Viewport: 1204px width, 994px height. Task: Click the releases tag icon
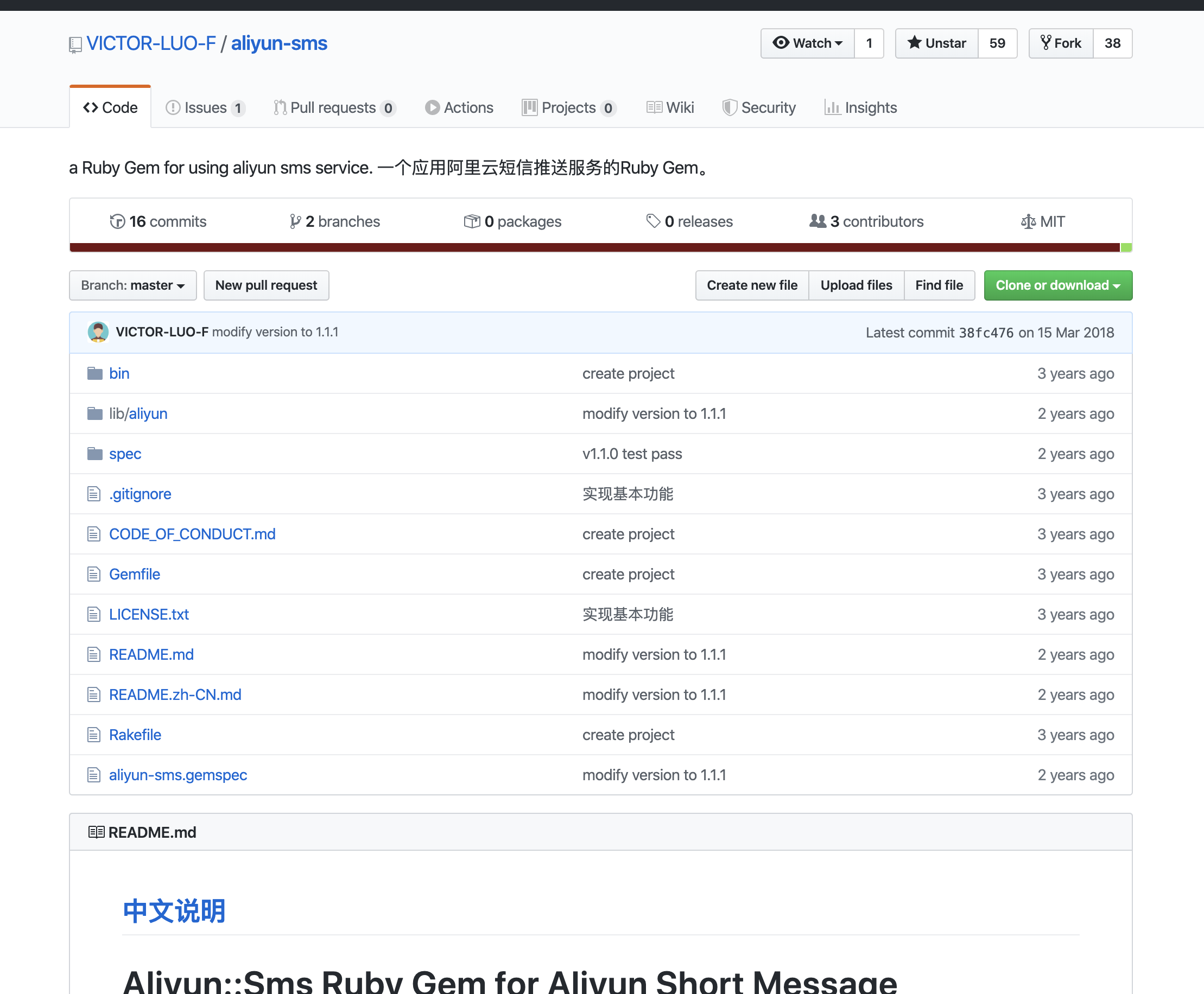(653, 221)
